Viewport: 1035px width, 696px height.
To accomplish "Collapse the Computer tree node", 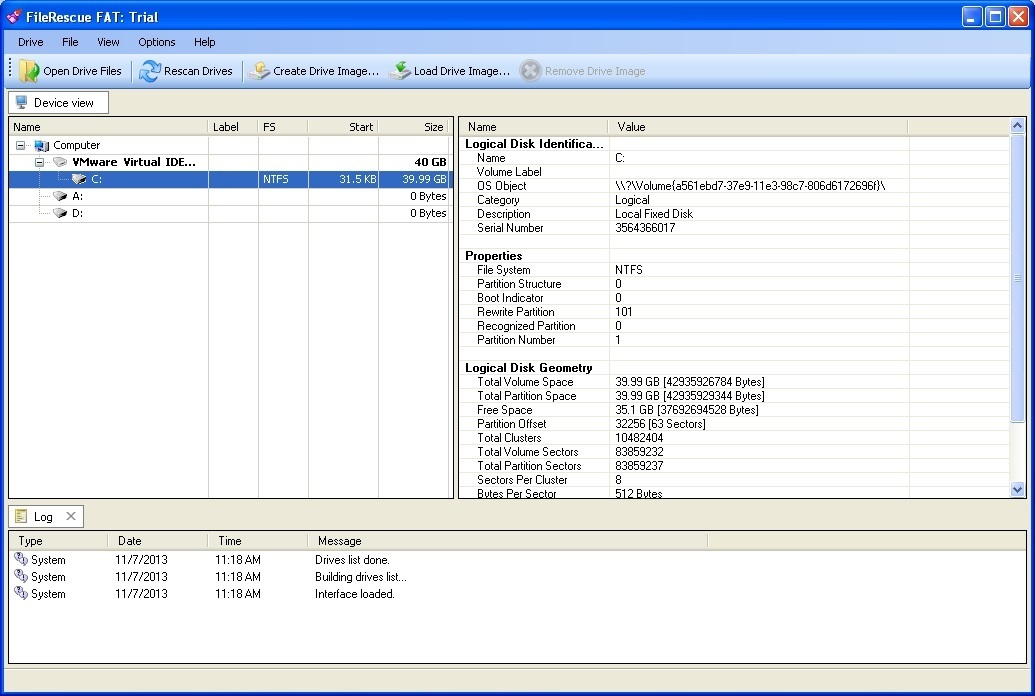I will pos(20,145).
